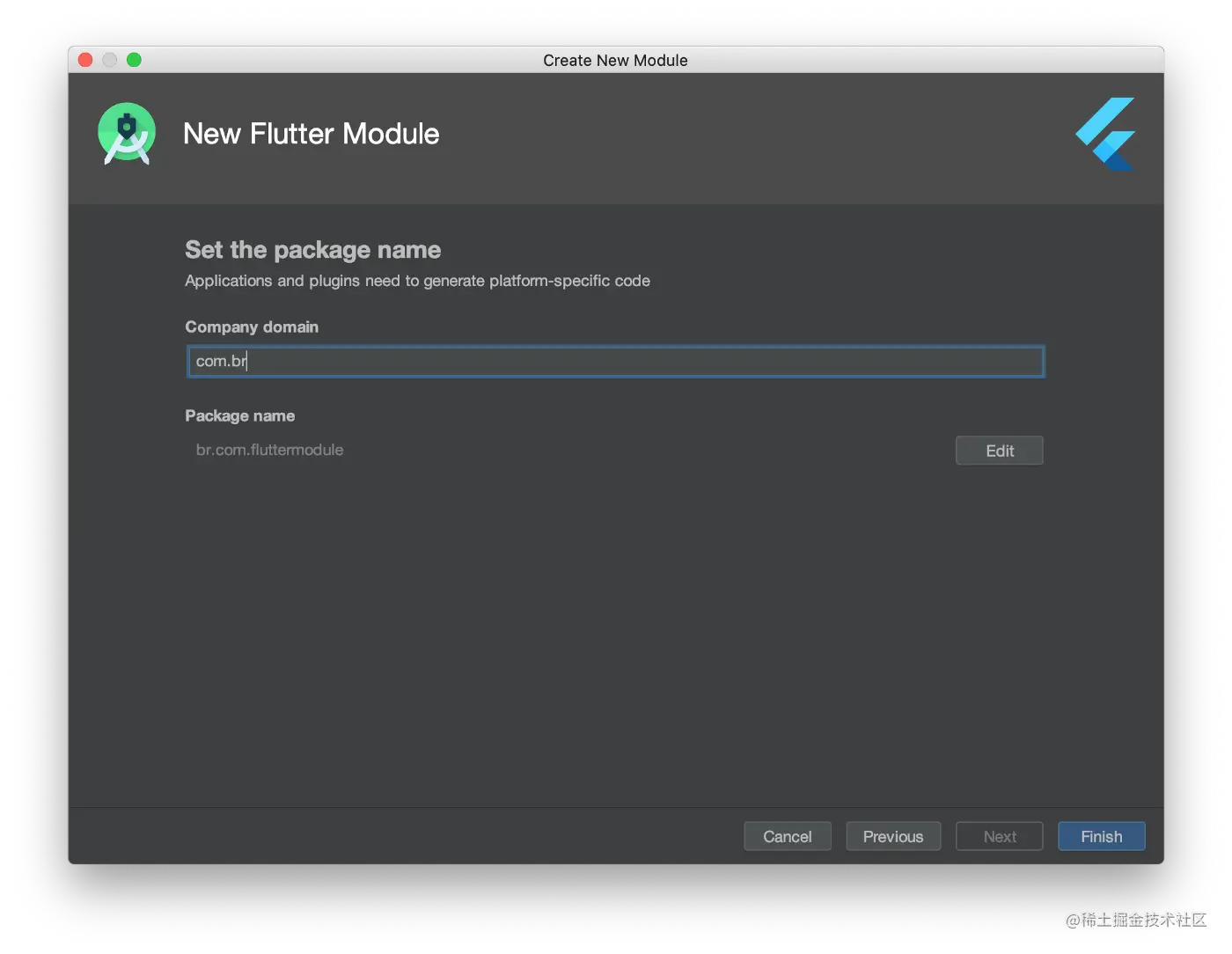Click the grayed-out Next button

point(999,836)
